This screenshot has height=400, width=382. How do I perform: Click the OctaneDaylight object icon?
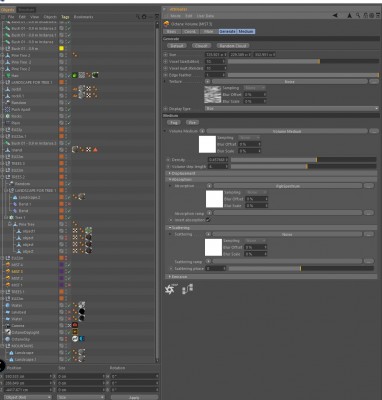(x=8, y=332)
